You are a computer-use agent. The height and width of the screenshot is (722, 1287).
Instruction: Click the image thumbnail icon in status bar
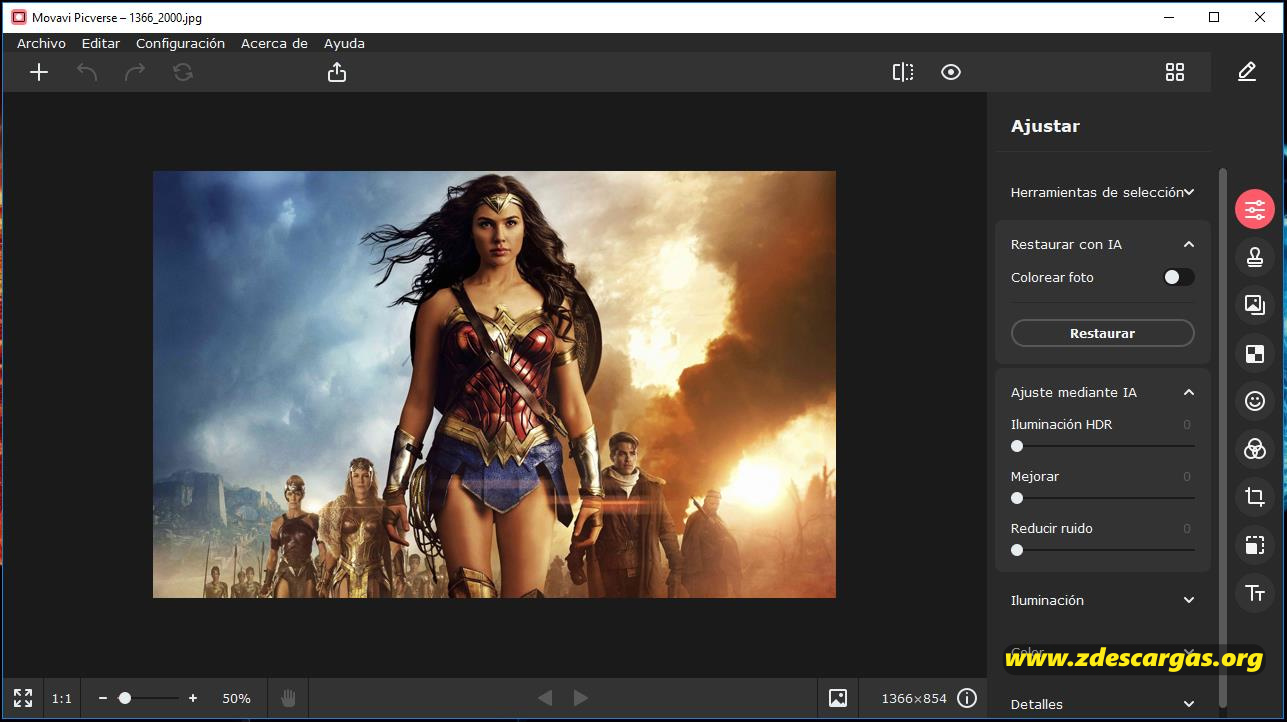(x=838, y=698)
